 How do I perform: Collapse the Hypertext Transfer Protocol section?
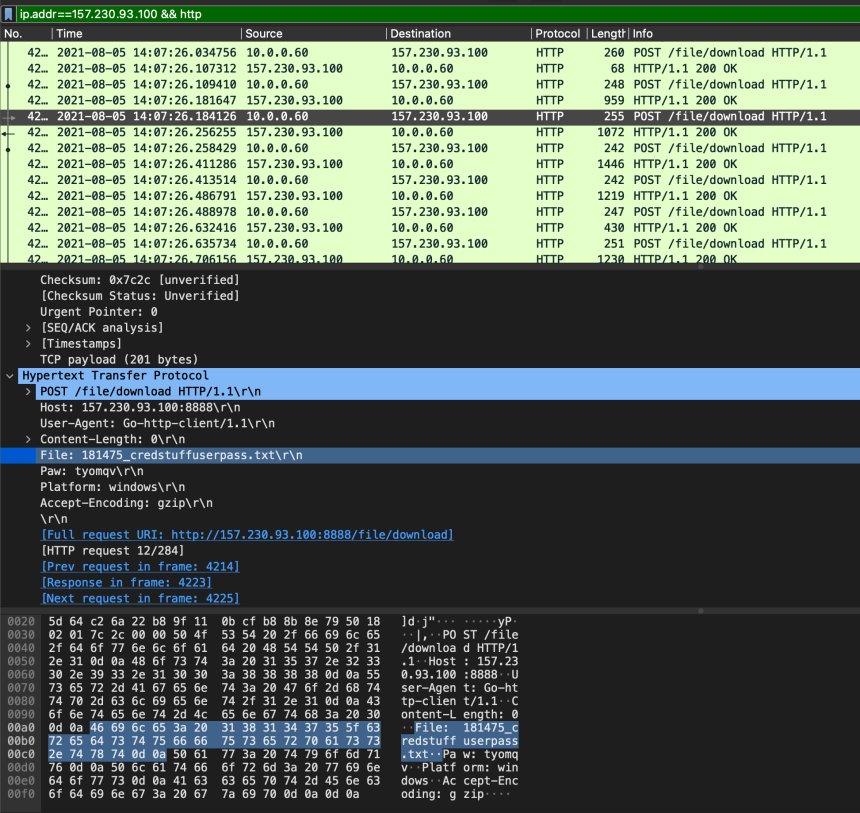tap(9, 376)
